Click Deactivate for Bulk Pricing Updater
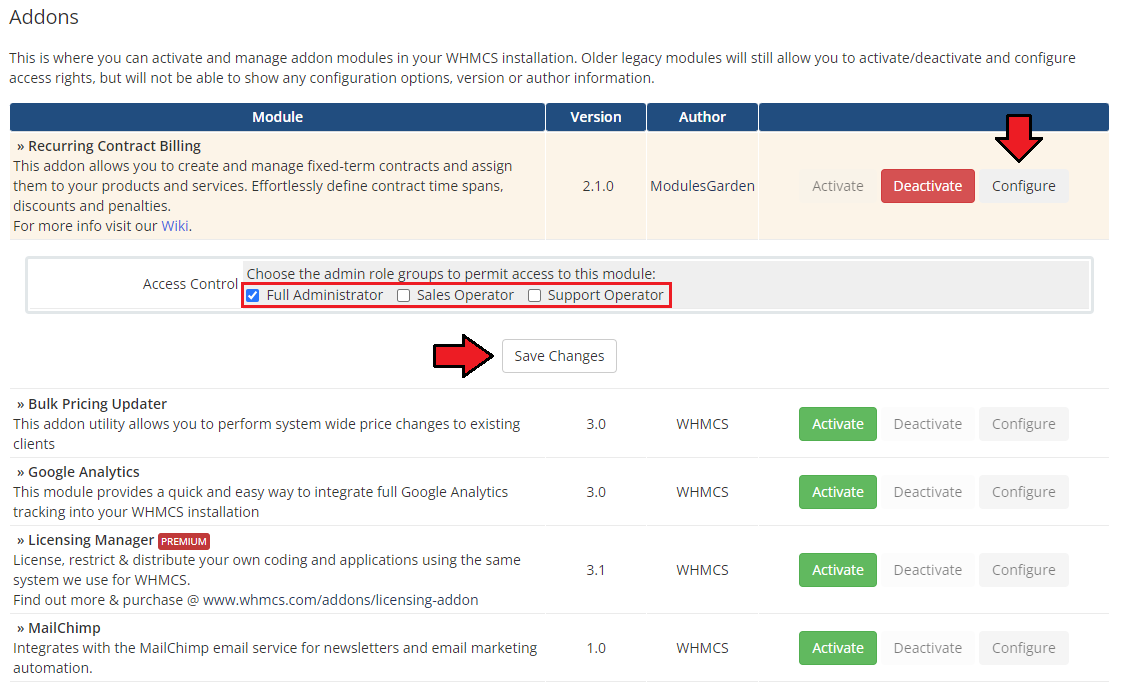This screenshot has width=1121, height=689. pyautogui.click(x=927, y=424)
